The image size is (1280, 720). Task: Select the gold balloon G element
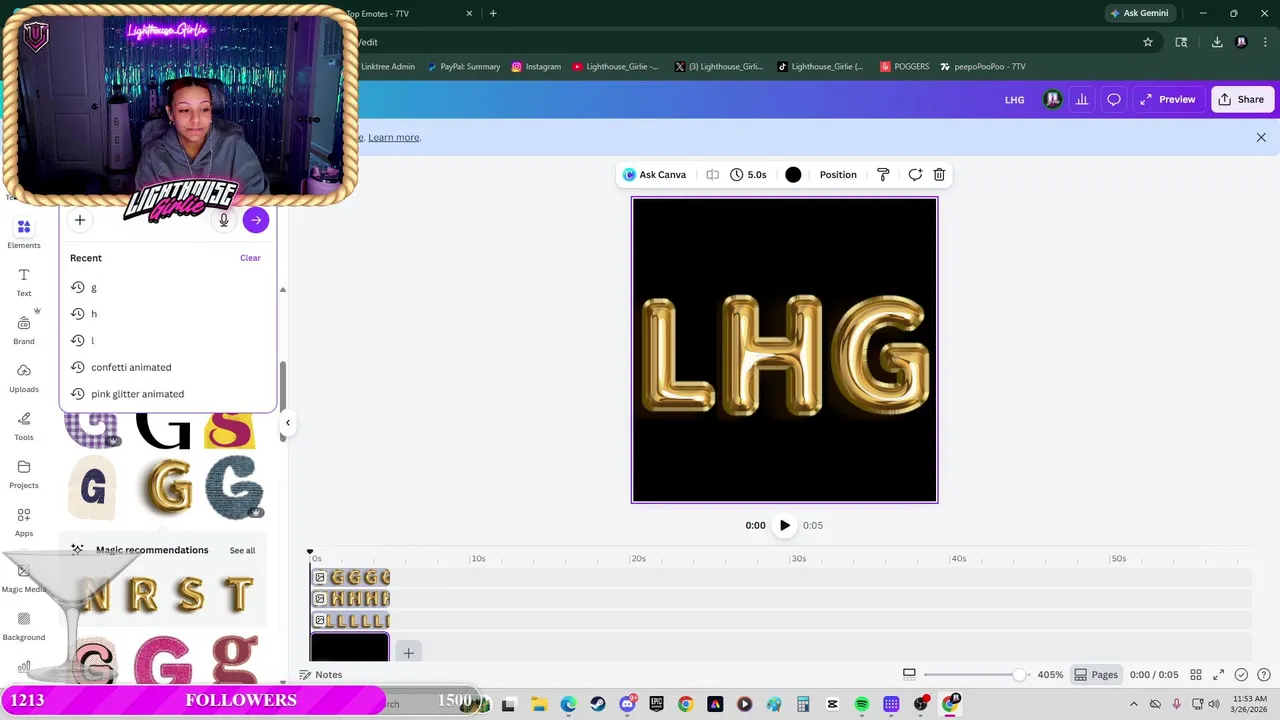(169, 487)
